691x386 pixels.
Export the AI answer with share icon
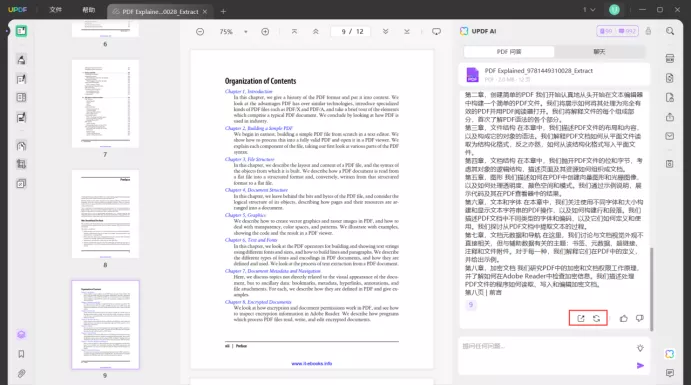pos(581,318)
